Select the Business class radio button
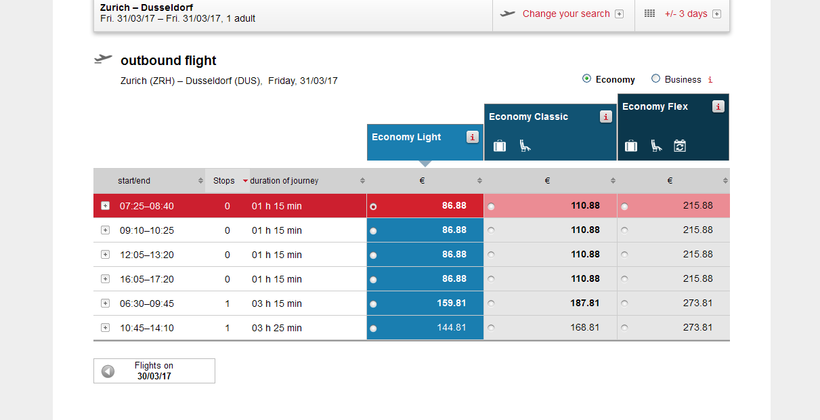The height and width of the screenshot is (420, 820). pyautogui.click(x=656, y=79)
